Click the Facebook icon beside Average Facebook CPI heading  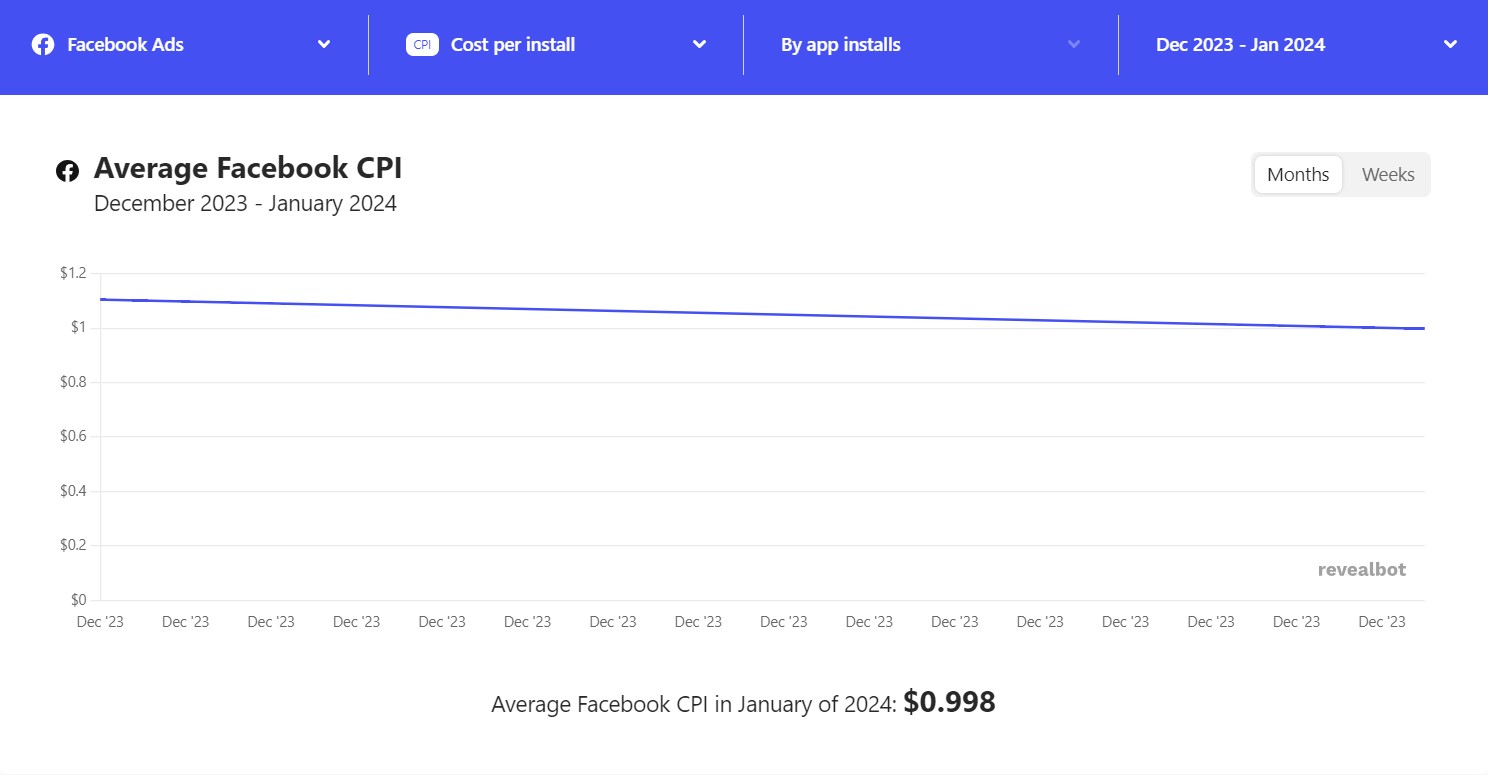(x=67, y=170)
